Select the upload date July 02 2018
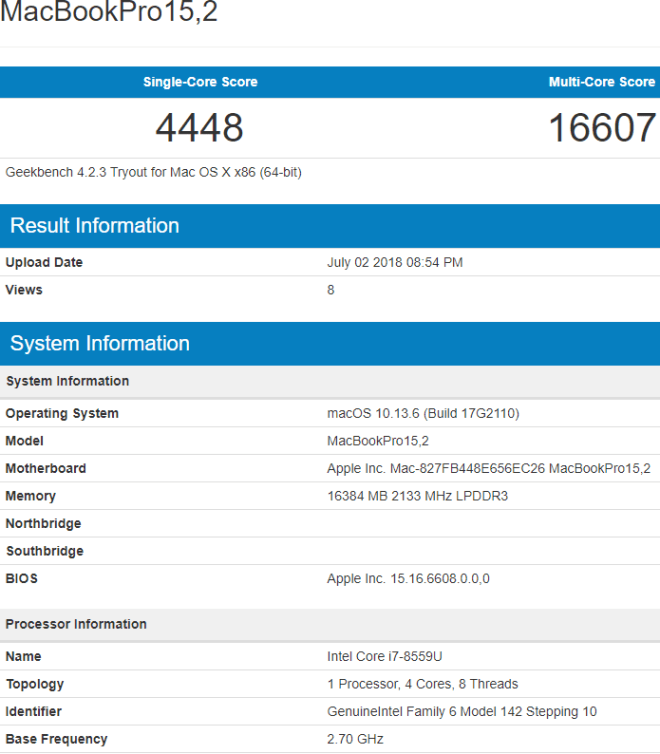The width and height of the screenshot is (660, 754). [x=395, y=263]
